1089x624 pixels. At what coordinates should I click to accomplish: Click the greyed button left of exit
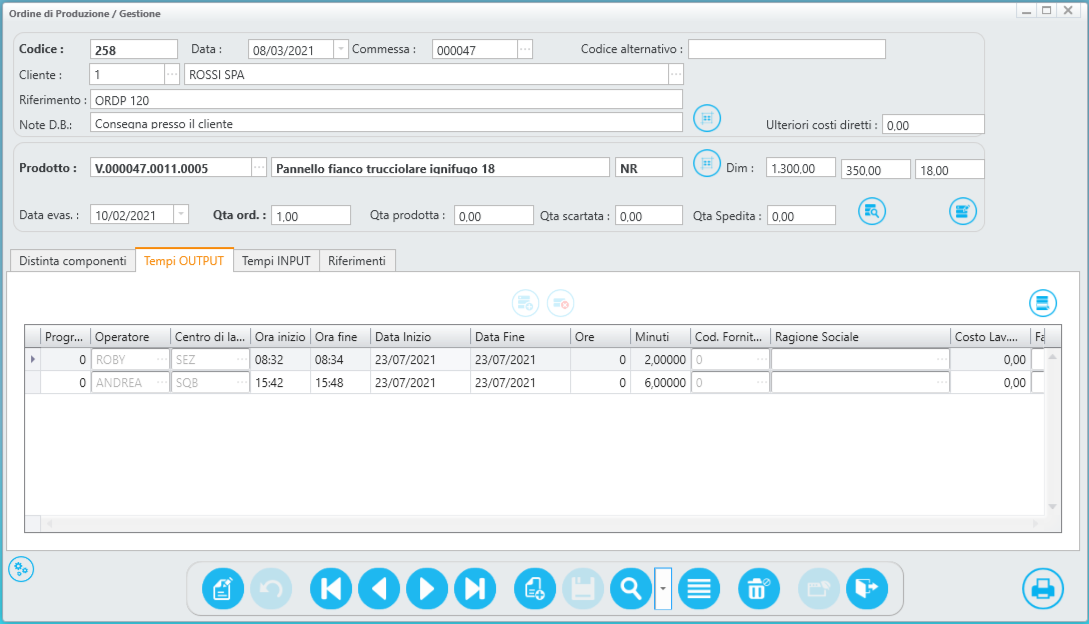point(819,589)
